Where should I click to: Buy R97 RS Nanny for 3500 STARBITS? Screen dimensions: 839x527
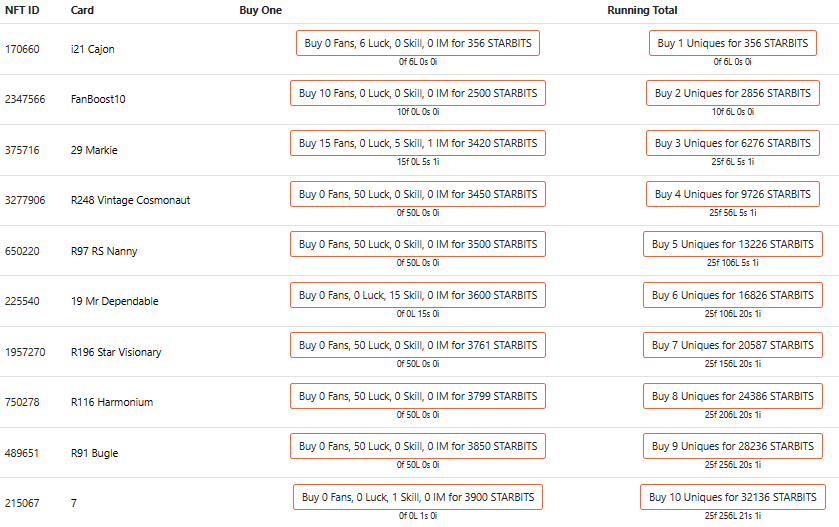click(418, 244)
